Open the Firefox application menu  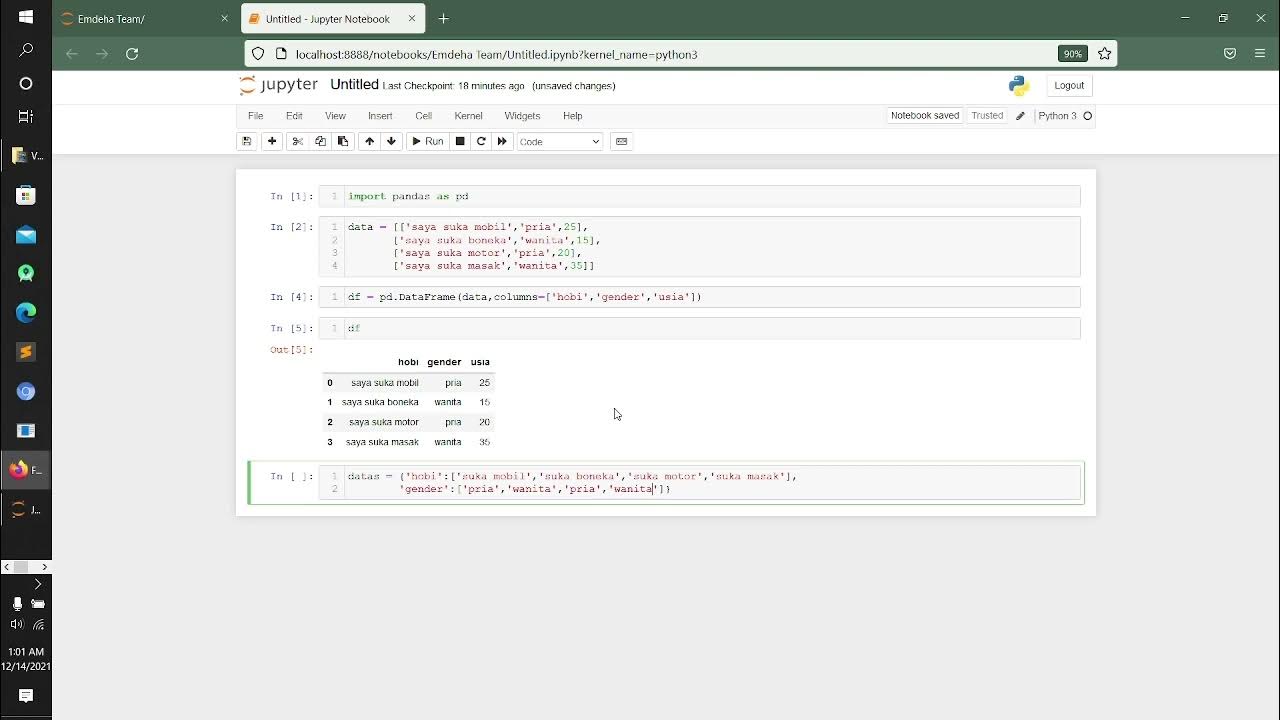pyautogui.click(x=1260, y=54)
